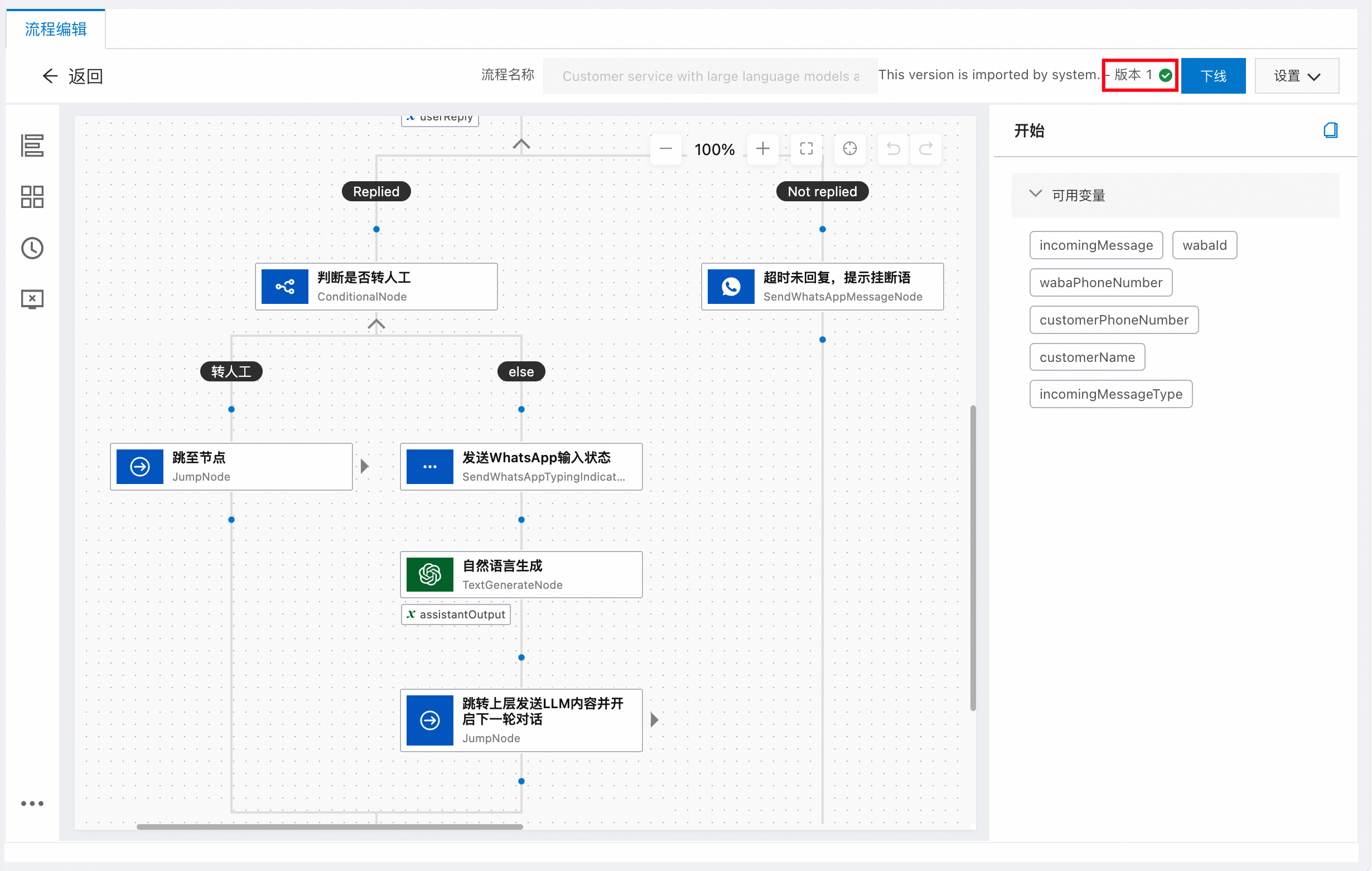The image size is (1372, 871).
Task: Collapse branches under 判断是否转人工 node
Action: 376,324
